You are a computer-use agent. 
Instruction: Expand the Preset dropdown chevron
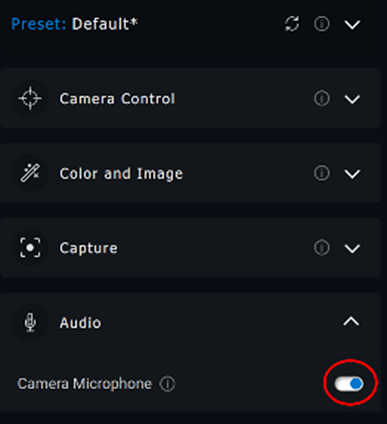click(x=352, y=25)
